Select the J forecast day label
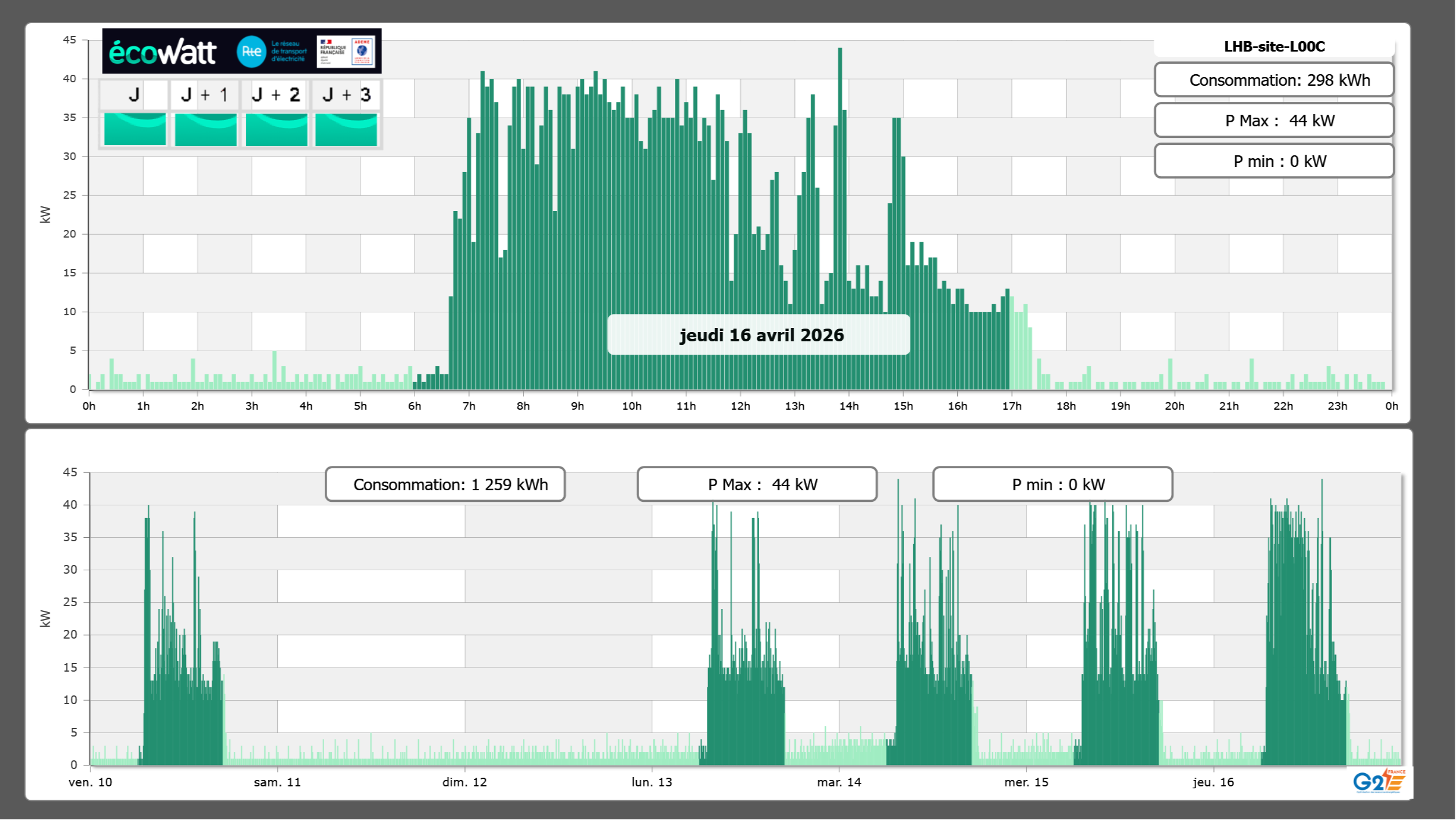This screenshot has width=1456, height=820. coord(135,94)
